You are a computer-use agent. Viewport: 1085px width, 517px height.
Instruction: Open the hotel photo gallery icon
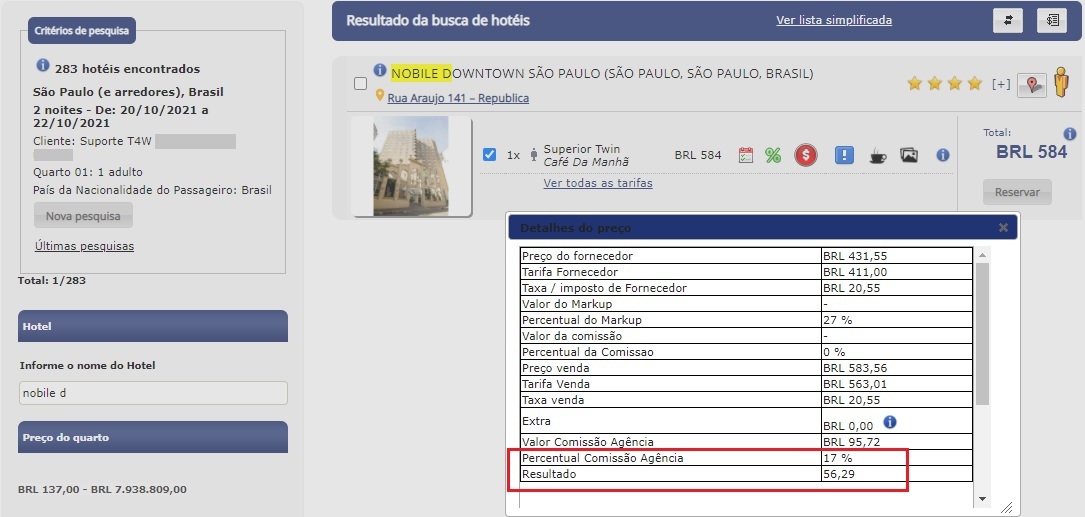pyautogui.click(x=909, y=155)
